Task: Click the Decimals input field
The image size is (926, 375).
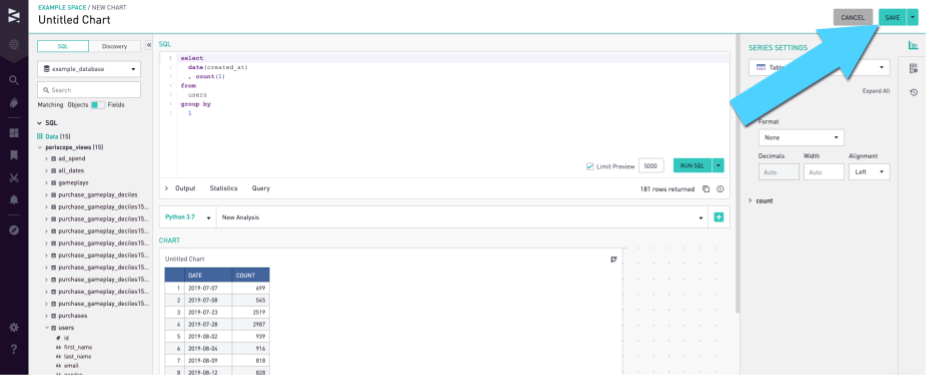Action: click(x=778, y=172)
